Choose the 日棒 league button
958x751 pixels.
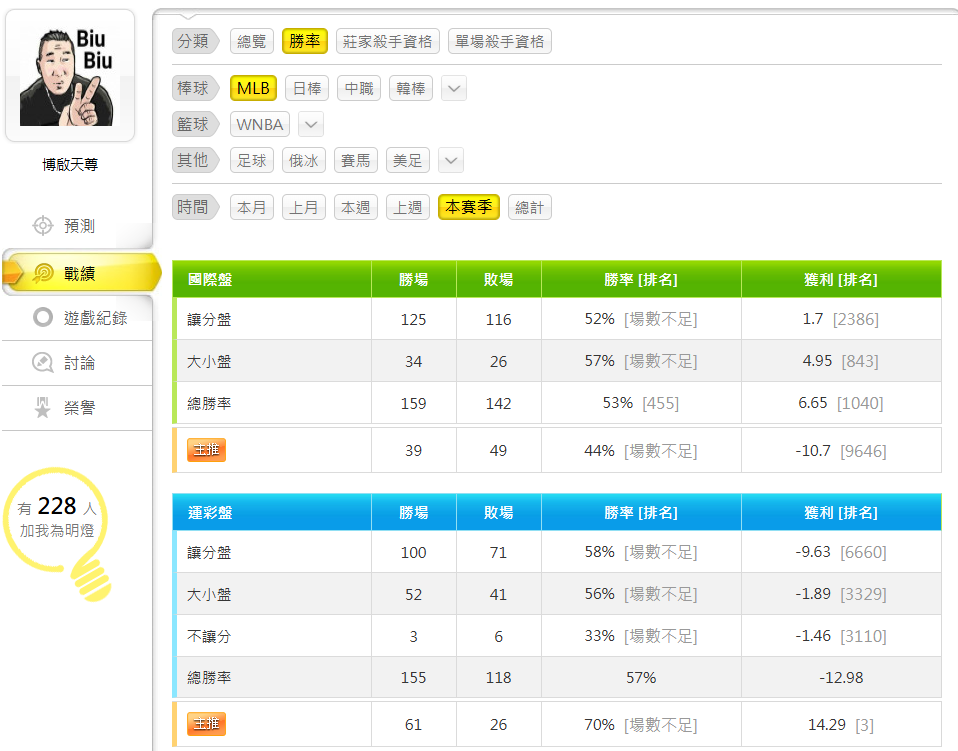click(306, 88)
